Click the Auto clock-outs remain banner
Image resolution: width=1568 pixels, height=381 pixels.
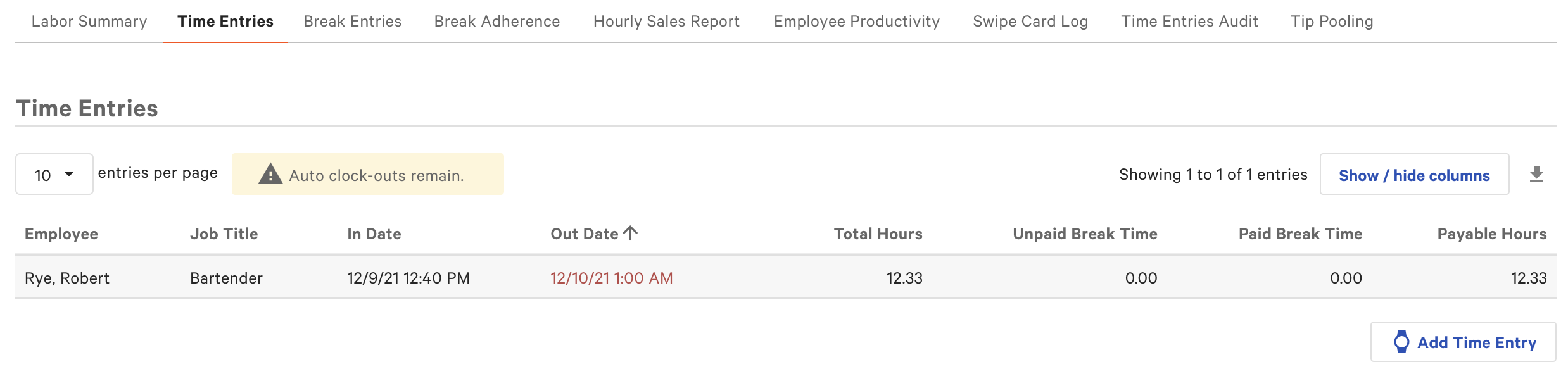coord(367,173)
